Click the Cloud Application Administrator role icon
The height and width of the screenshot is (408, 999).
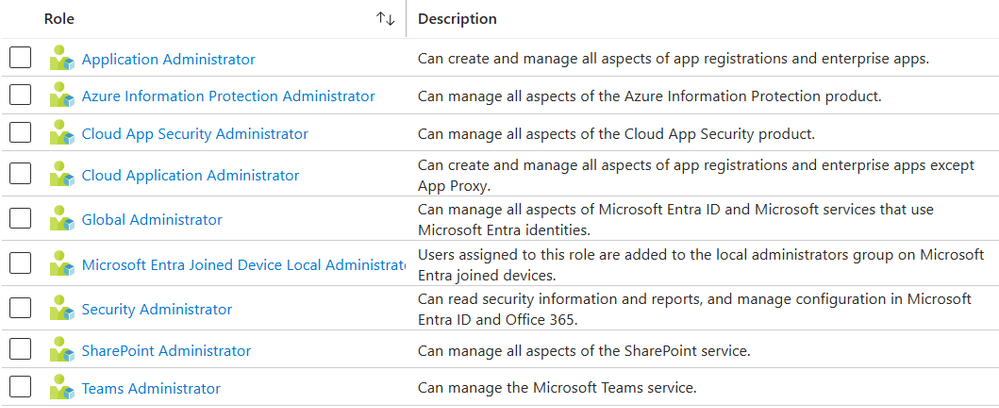tap(62, 175)
